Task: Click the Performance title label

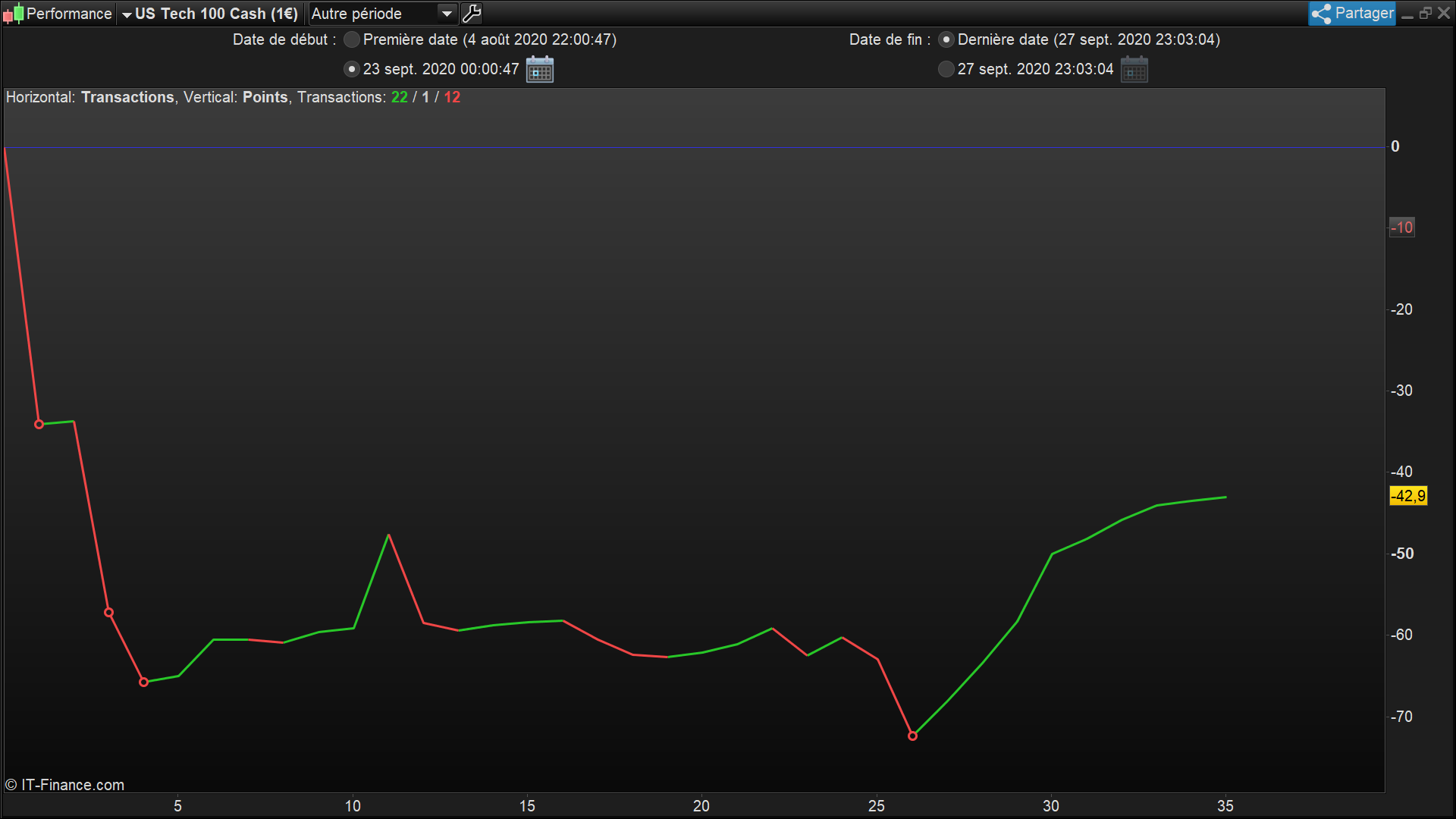Action: (x=68, y=14)
